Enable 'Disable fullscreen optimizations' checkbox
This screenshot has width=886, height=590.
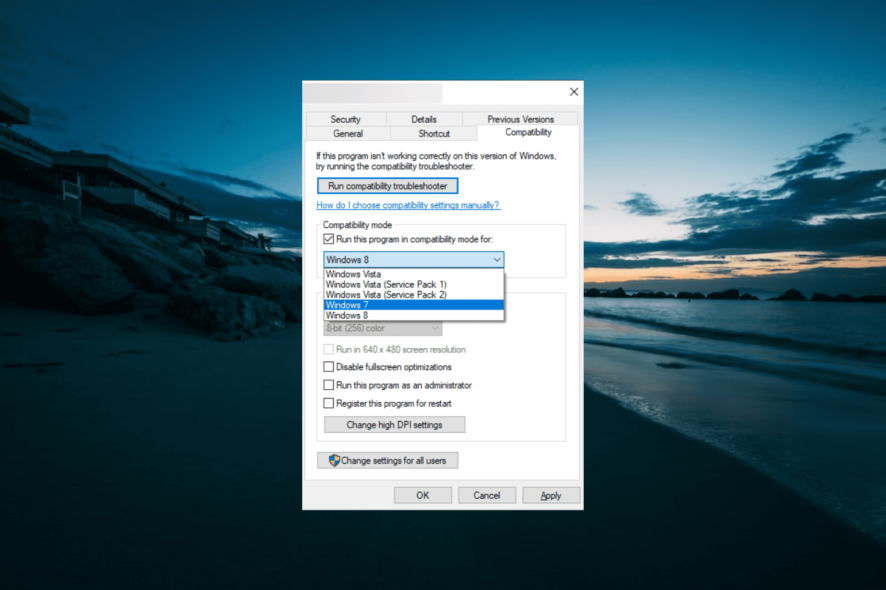(329, 367)
